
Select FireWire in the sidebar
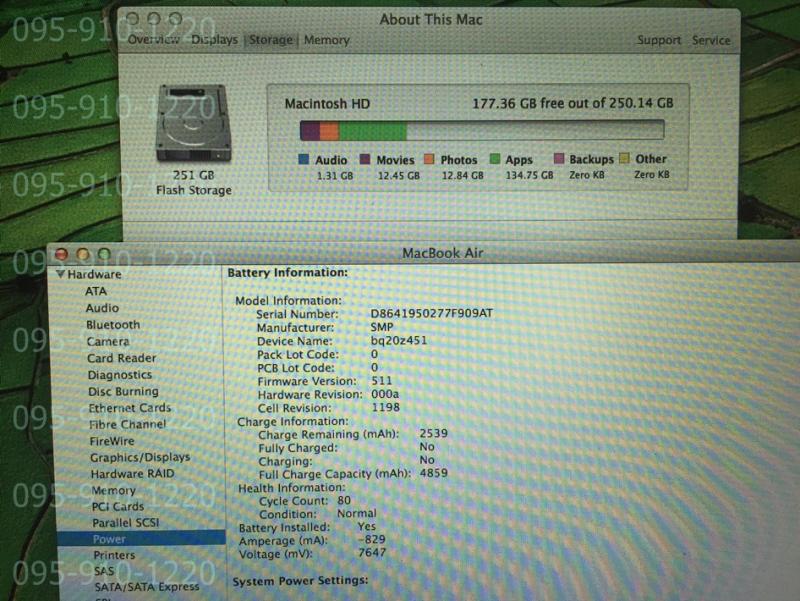click(112, 441)
